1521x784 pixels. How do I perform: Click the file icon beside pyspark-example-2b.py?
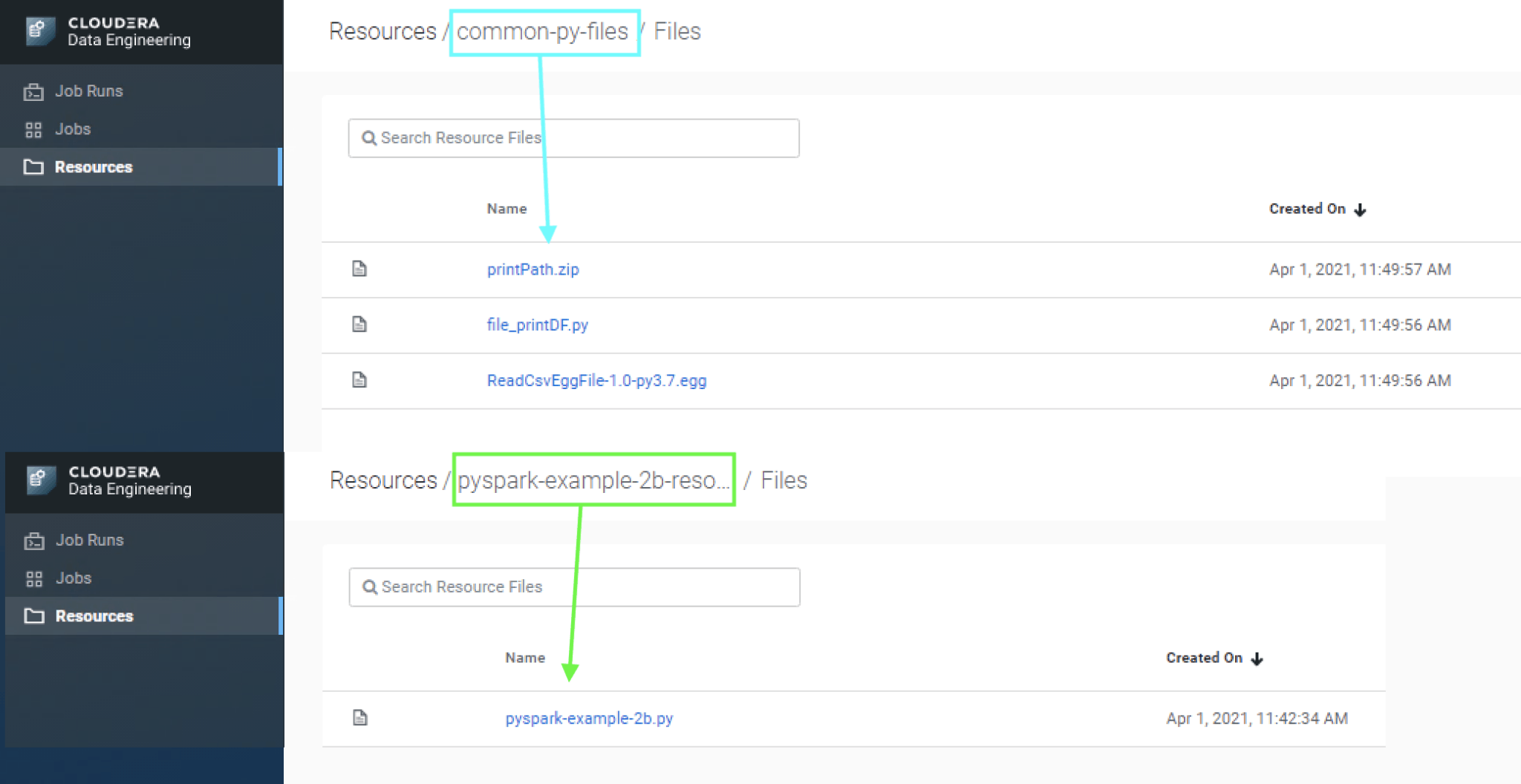click(360, 718)
